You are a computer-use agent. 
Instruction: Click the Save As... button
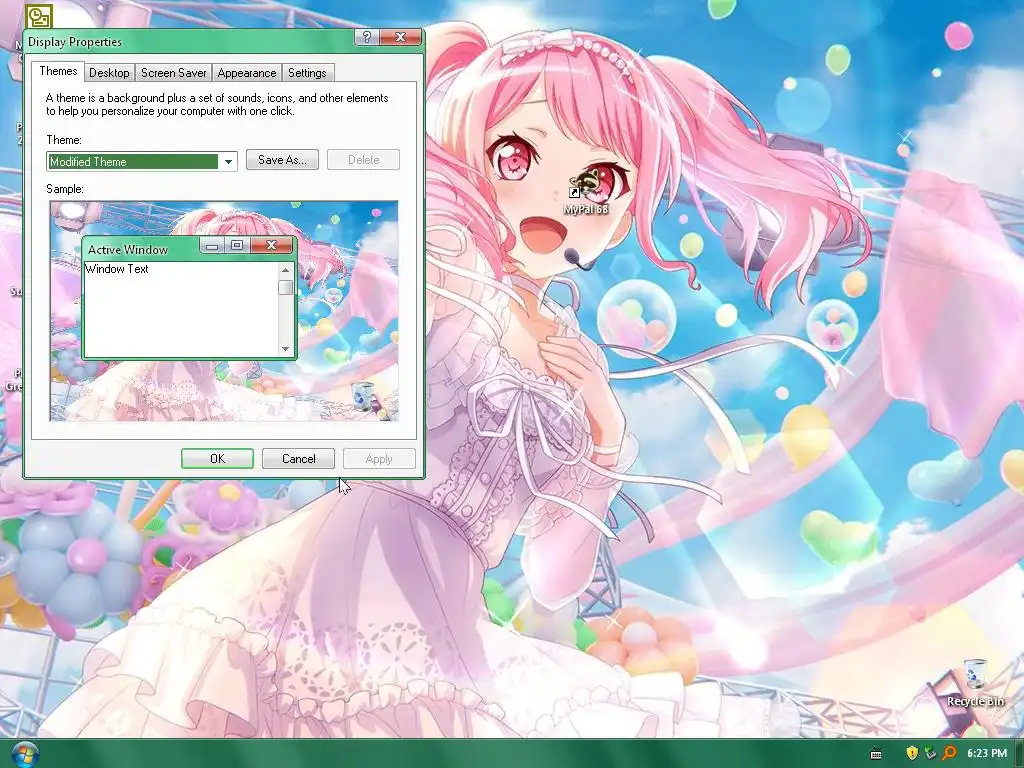tap(282, 160)
